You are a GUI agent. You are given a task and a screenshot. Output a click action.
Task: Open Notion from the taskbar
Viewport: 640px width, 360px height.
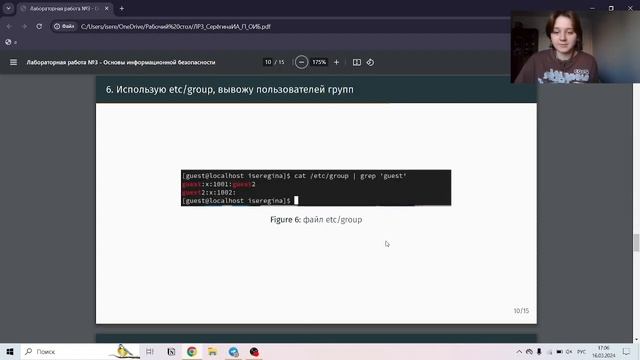[171, 351]
